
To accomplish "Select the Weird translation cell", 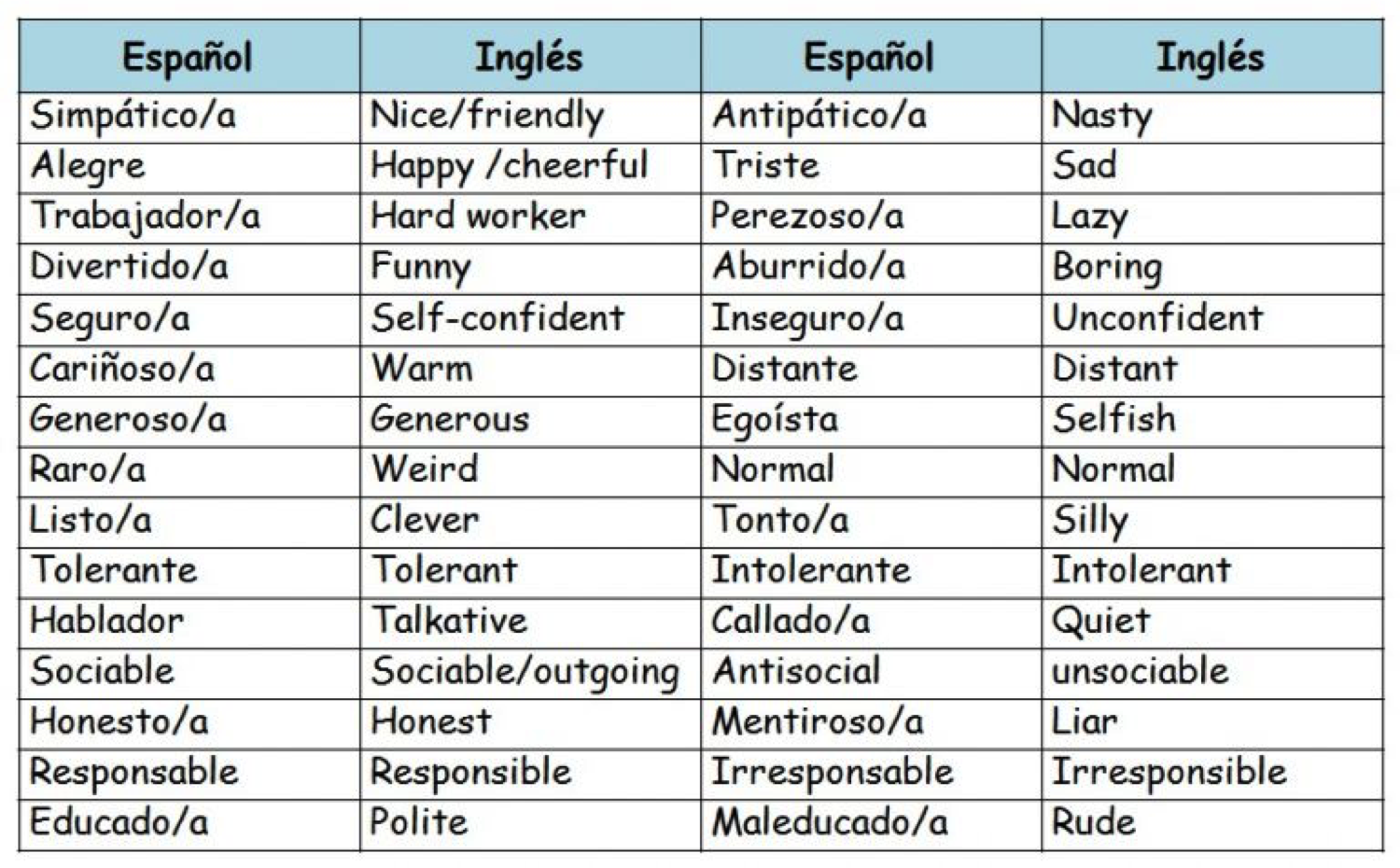I will click(425, 469).
